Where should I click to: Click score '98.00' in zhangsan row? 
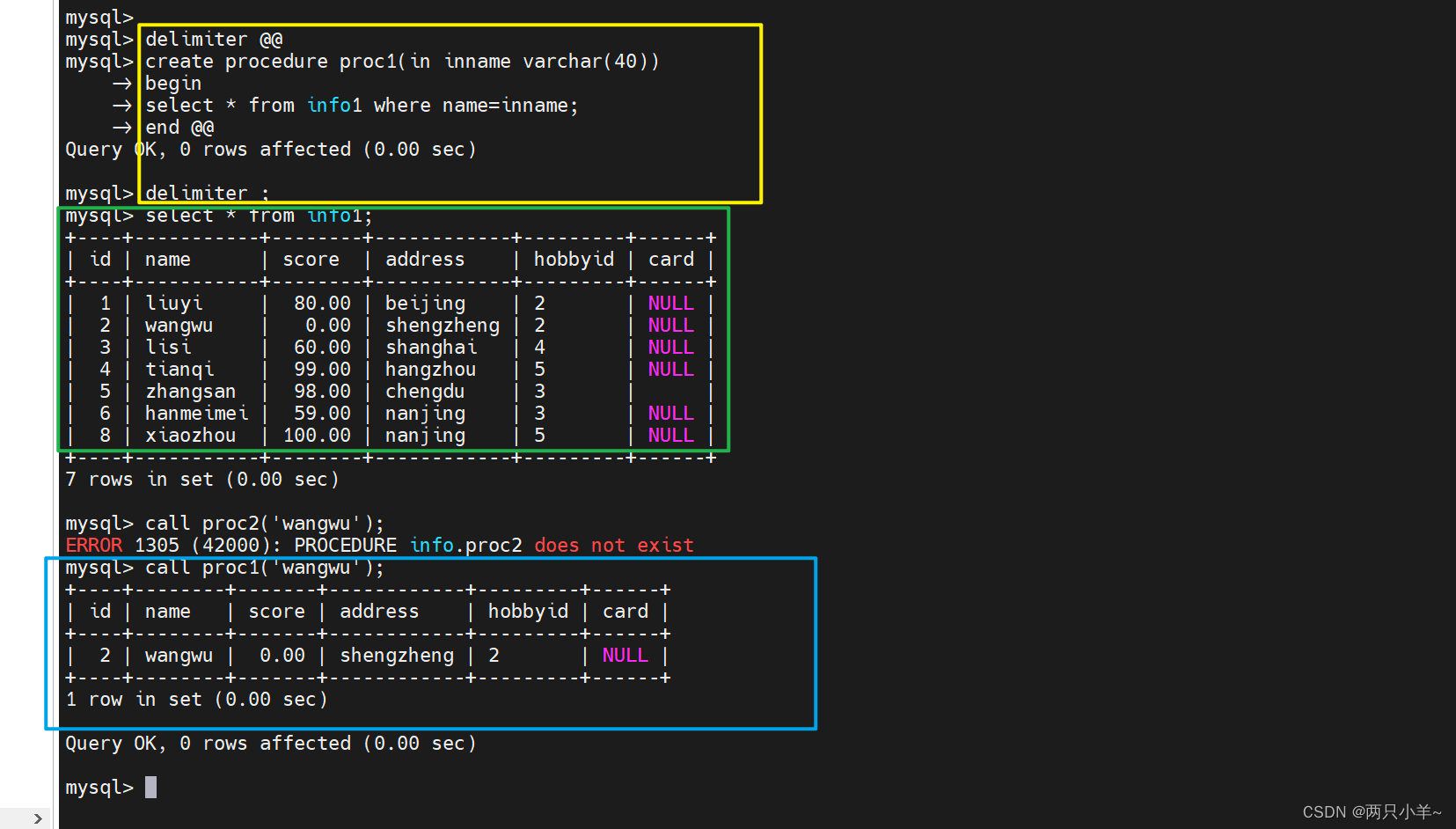[x=322, y=392]
